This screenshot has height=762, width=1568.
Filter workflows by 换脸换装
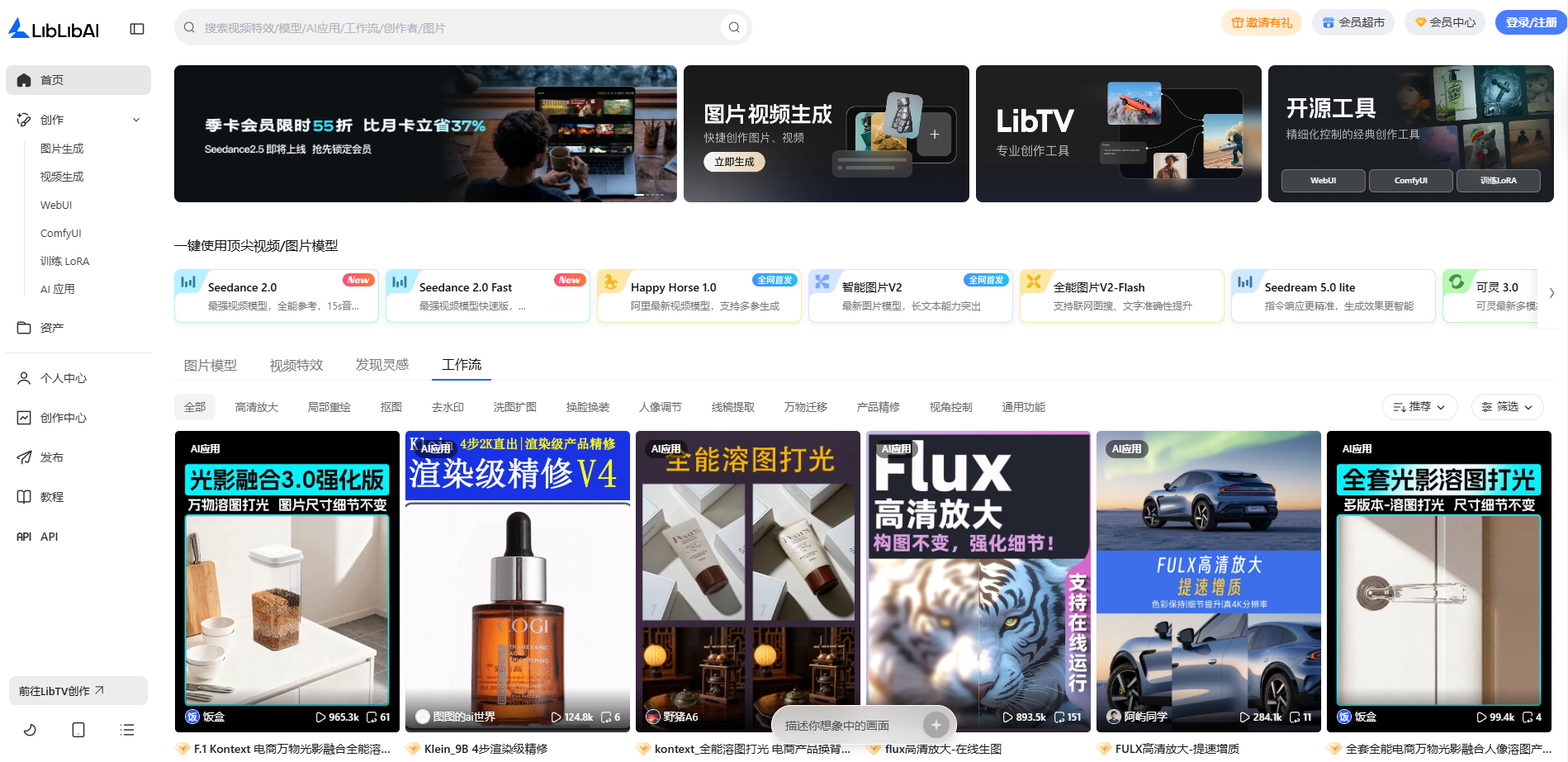(588, 407)
